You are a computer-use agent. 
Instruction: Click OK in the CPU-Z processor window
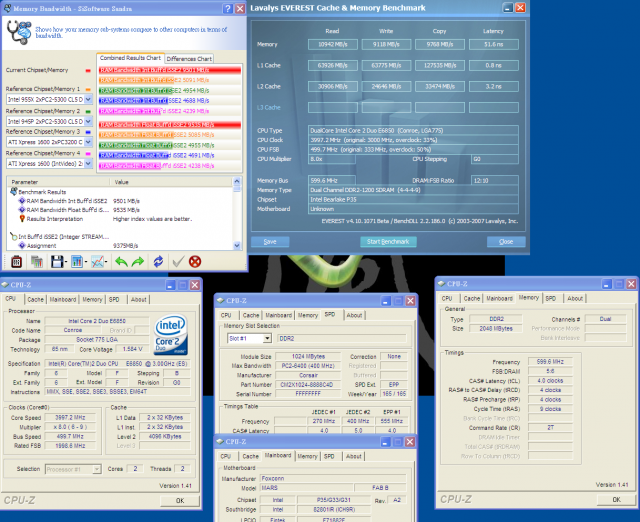click(180, 500)
